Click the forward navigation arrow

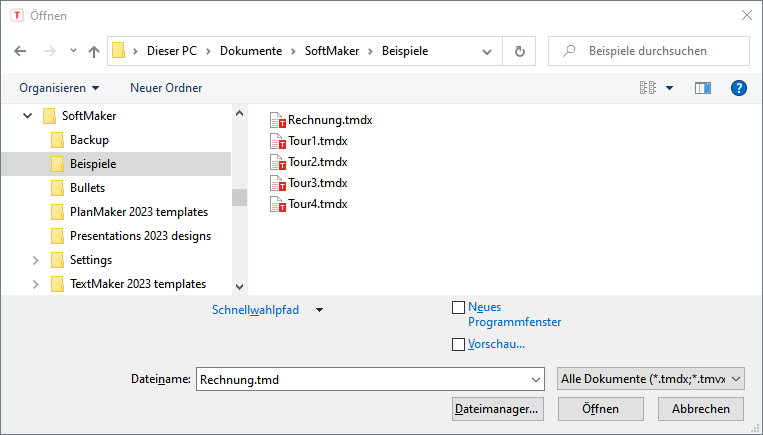tap(50, 51)
